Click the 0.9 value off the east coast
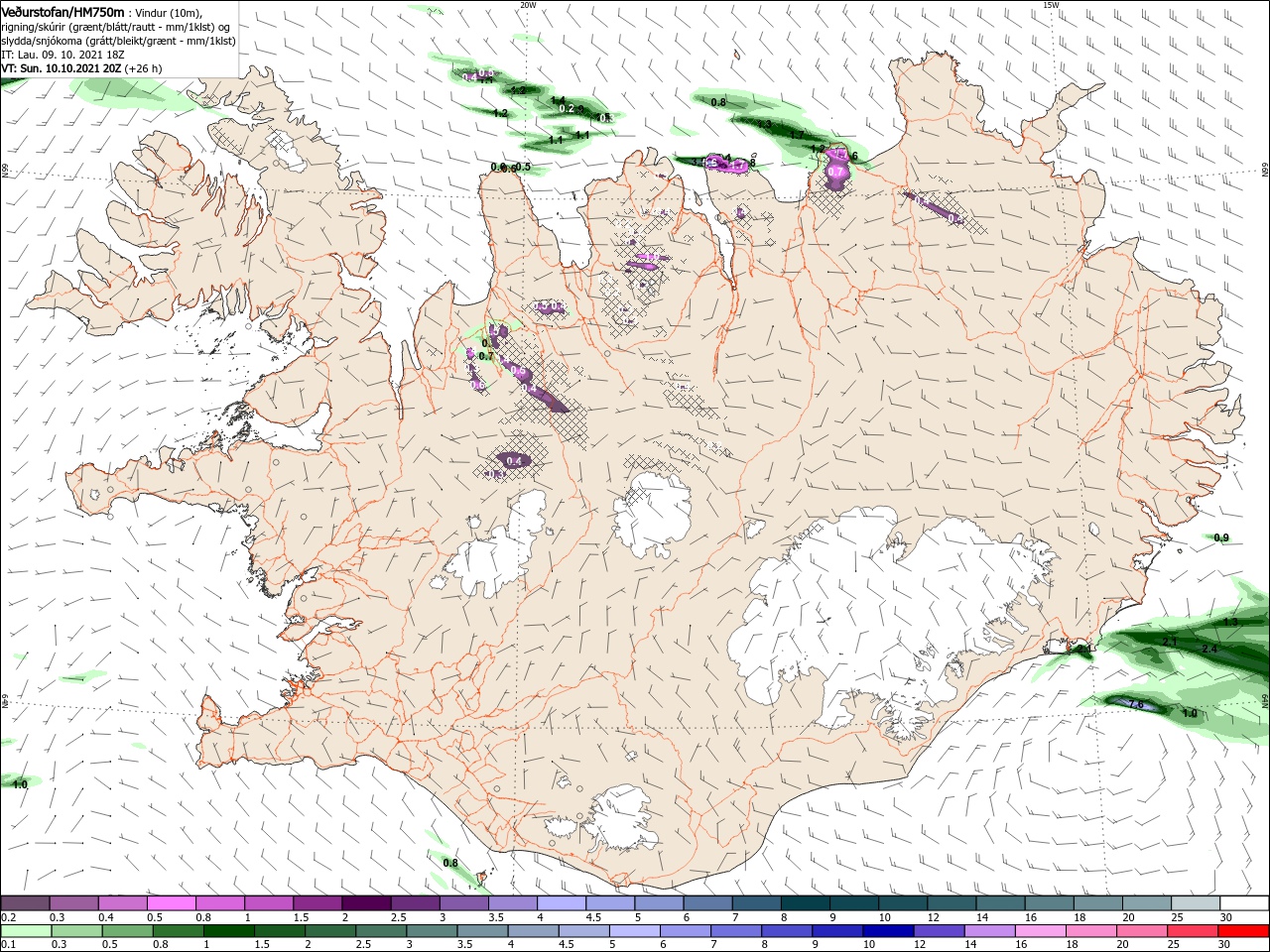 coord(1221,537)
